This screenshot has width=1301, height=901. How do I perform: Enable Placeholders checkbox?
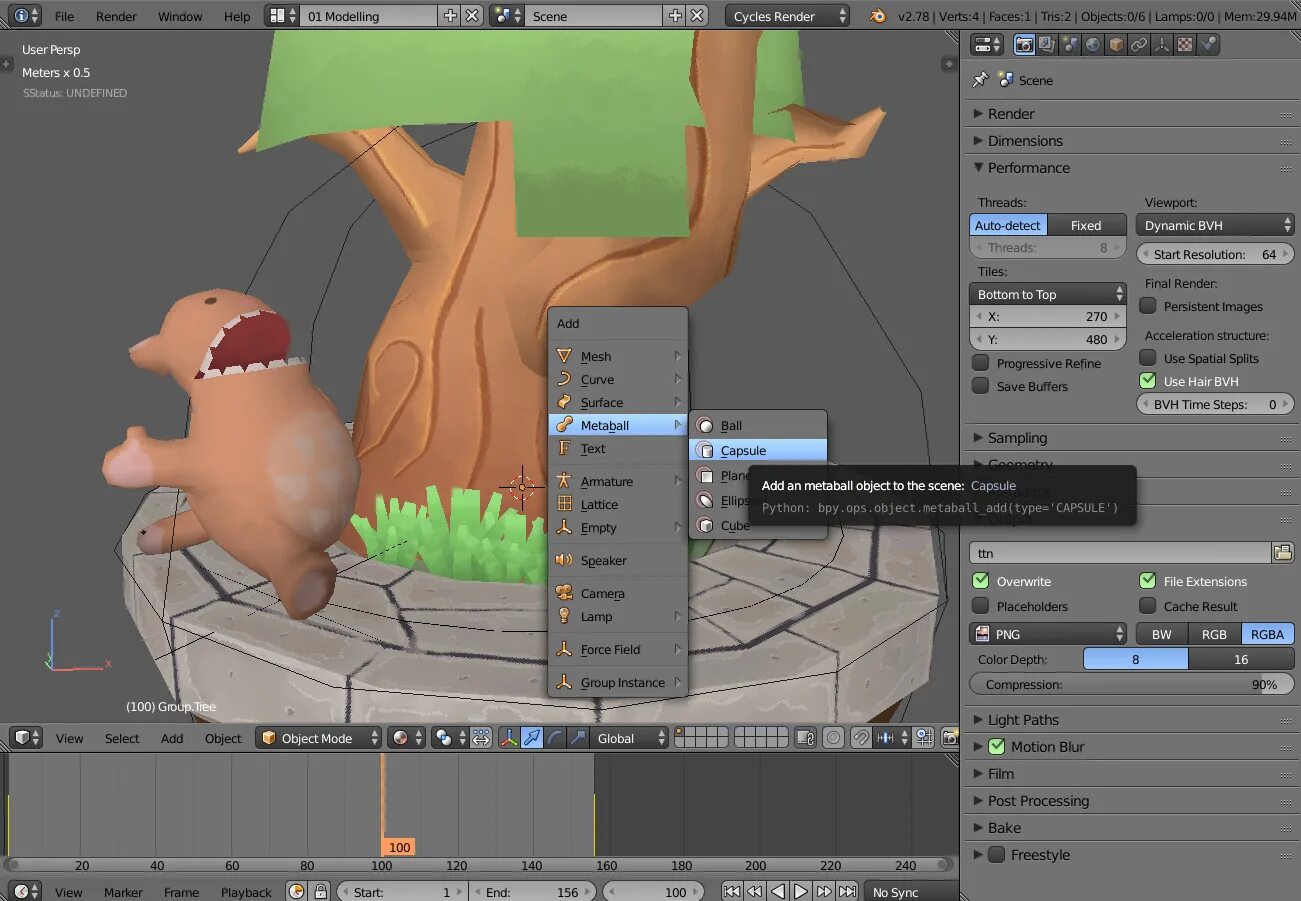coord(981,606)
